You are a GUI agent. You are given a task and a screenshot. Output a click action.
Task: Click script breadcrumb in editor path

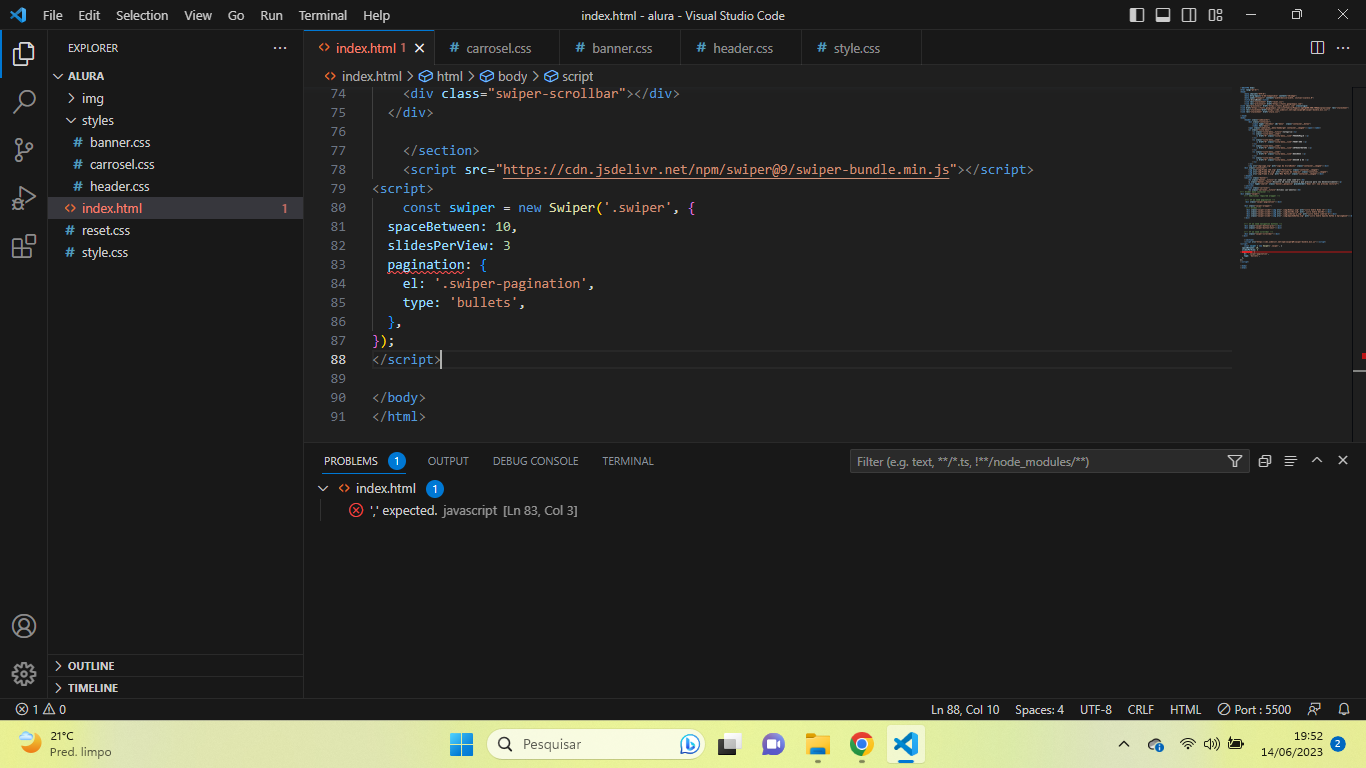569,76
